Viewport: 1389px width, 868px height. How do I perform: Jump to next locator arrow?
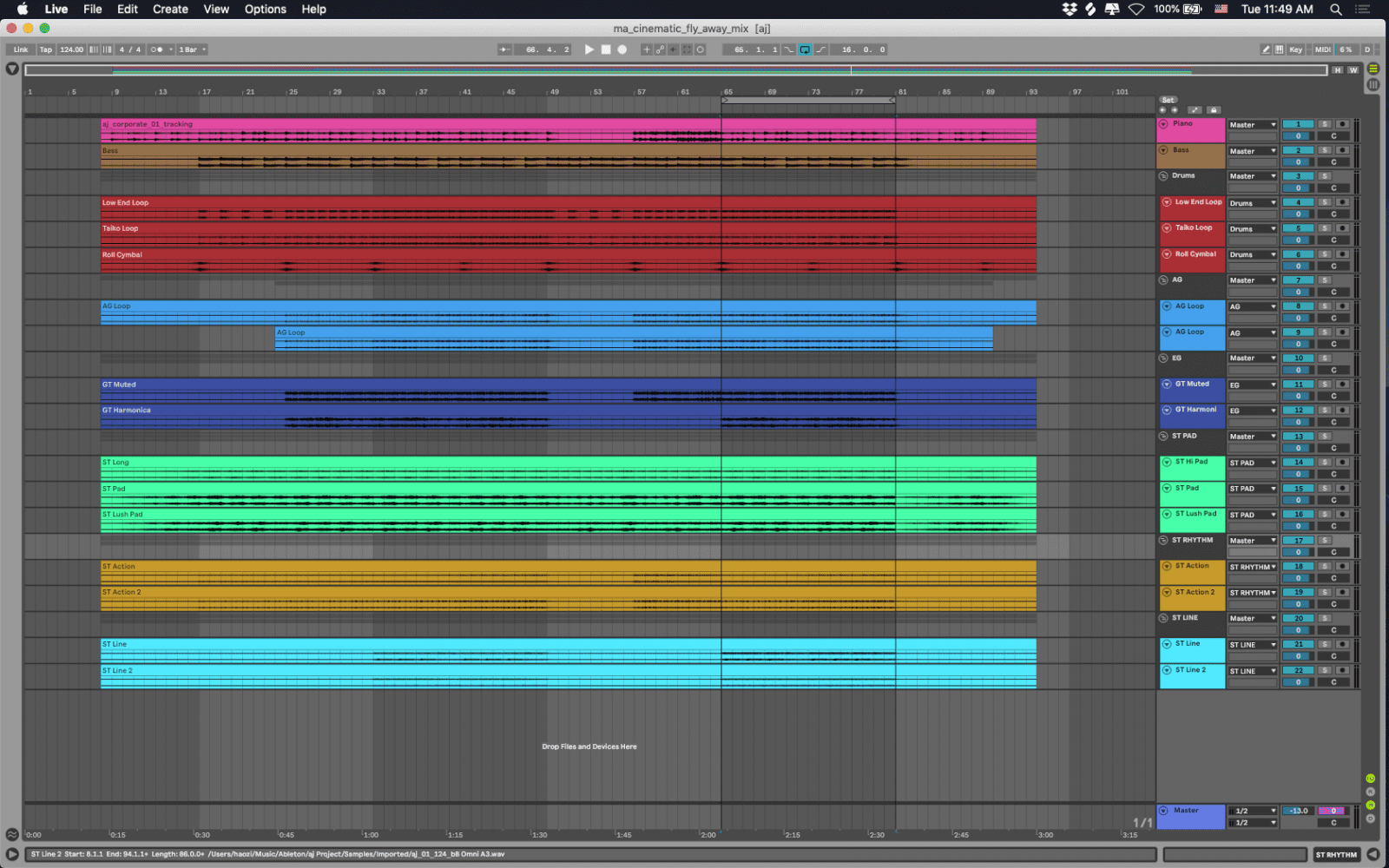(1175, 110)
